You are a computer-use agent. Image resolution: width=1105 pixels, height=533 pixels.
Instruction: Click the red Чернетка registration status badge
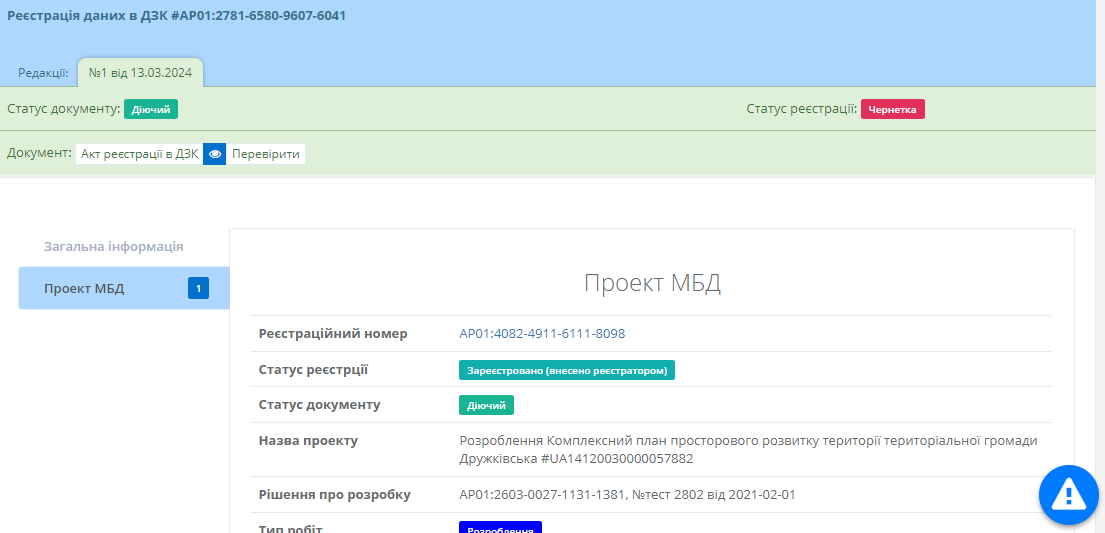point(892,109)
